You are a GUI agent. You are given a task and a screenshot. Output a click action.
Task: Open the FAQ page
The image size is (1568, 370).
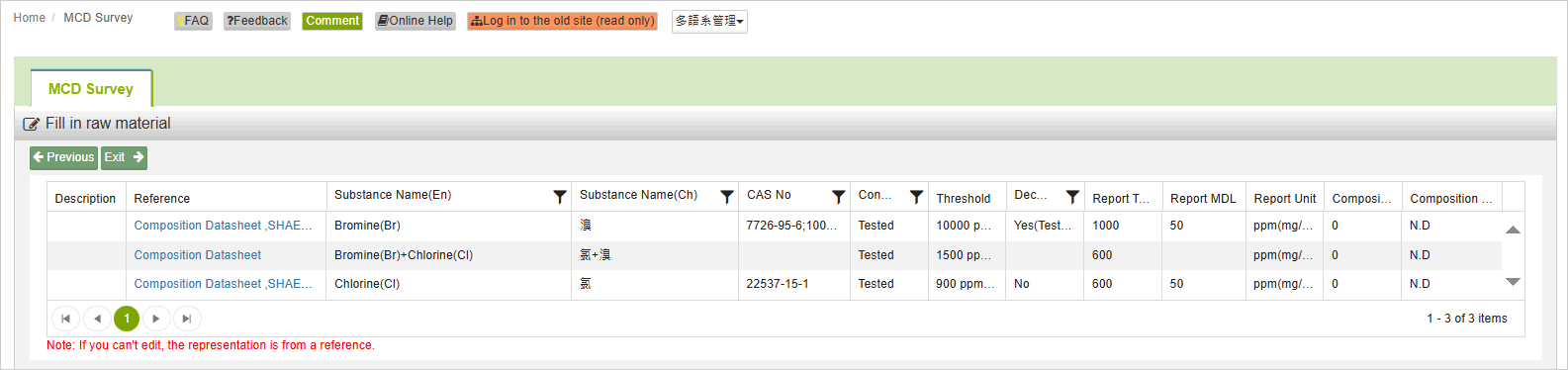tap(193, 21)
